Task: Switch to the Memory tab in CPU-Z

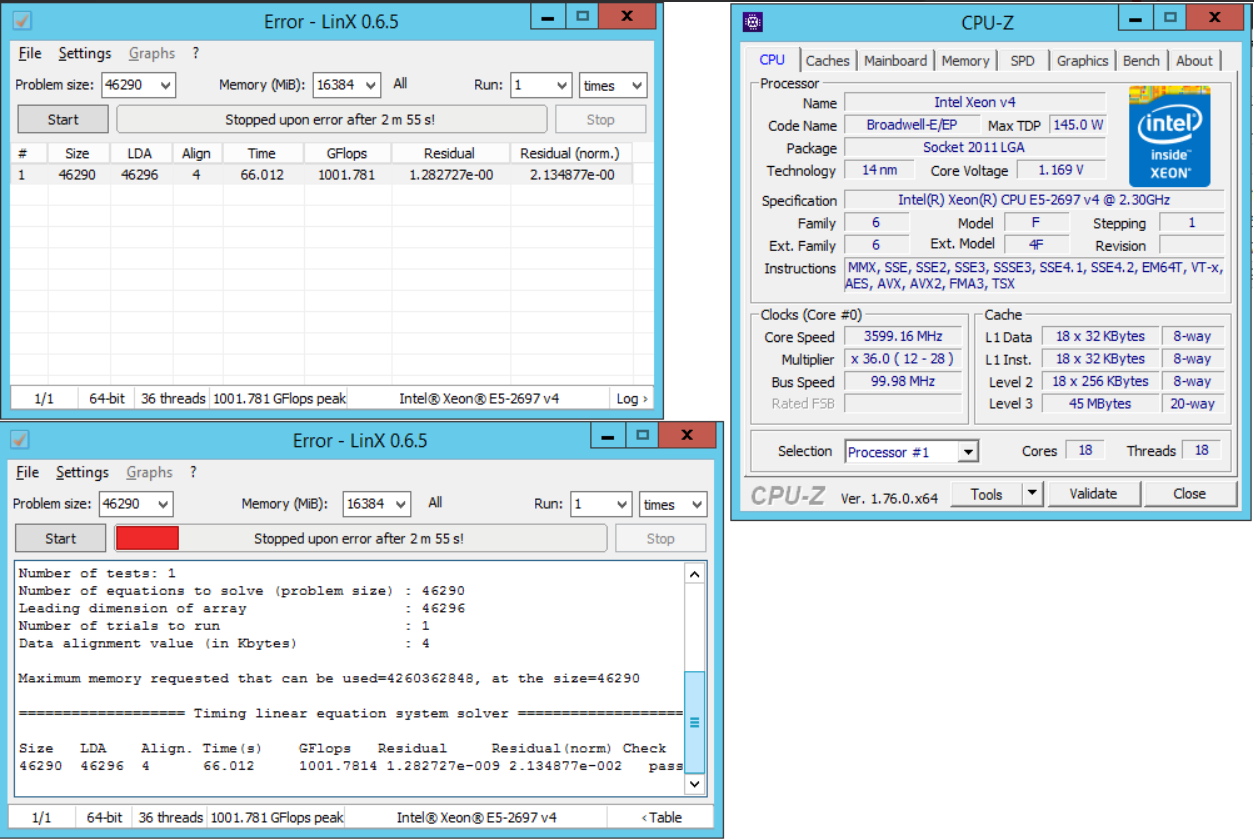Action: coord(965,61)
